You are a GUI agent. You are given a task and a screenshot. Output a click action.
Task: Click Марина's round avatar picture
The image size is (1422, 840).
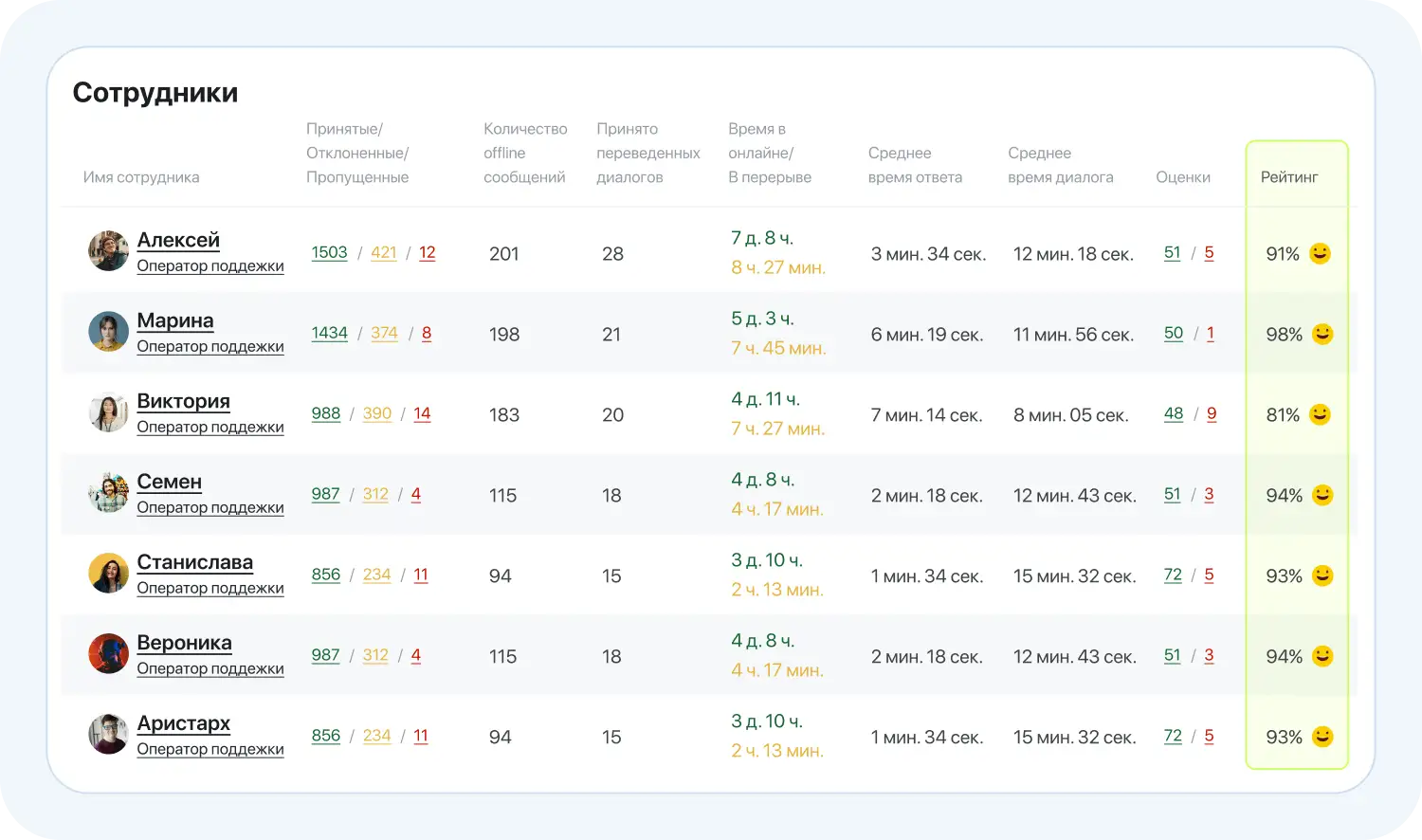(x=108, y=332)
